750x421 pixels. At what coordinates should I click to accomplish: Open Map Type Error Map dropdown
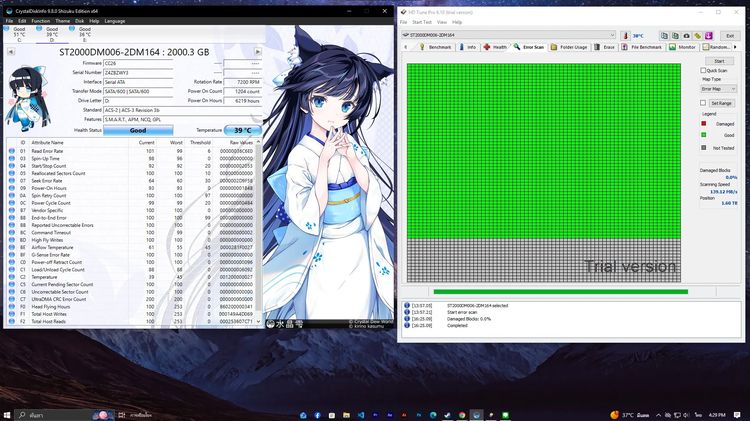click(718, 89)
